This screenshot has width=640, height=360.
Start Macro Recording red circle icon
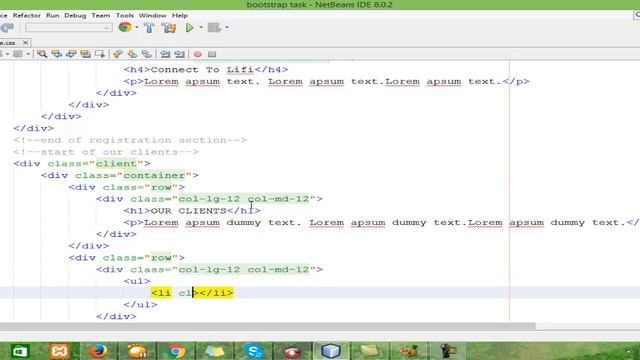coord(198,54)
